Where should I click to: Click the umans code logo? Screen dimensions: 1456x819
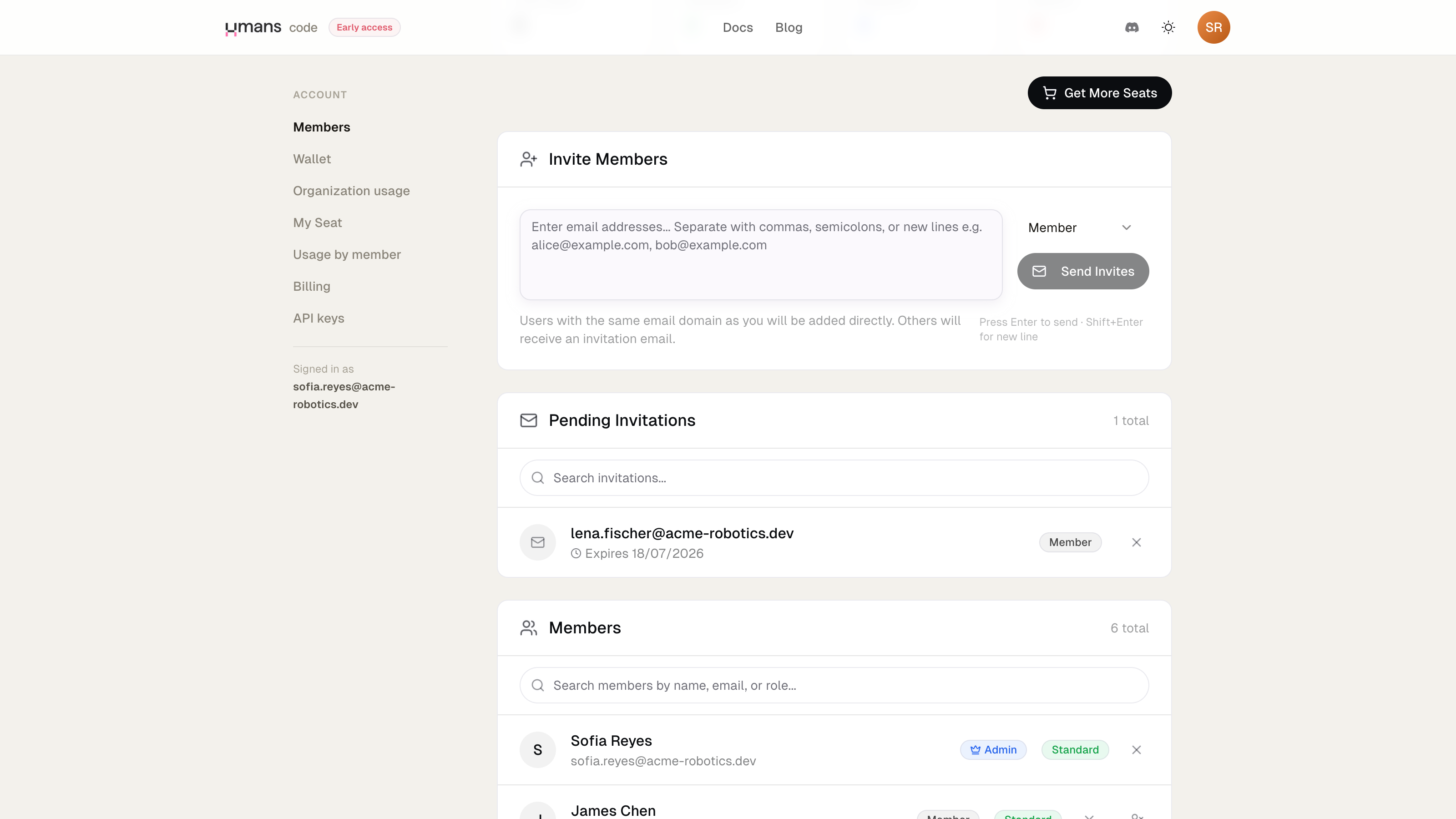[x=271, y=27]
